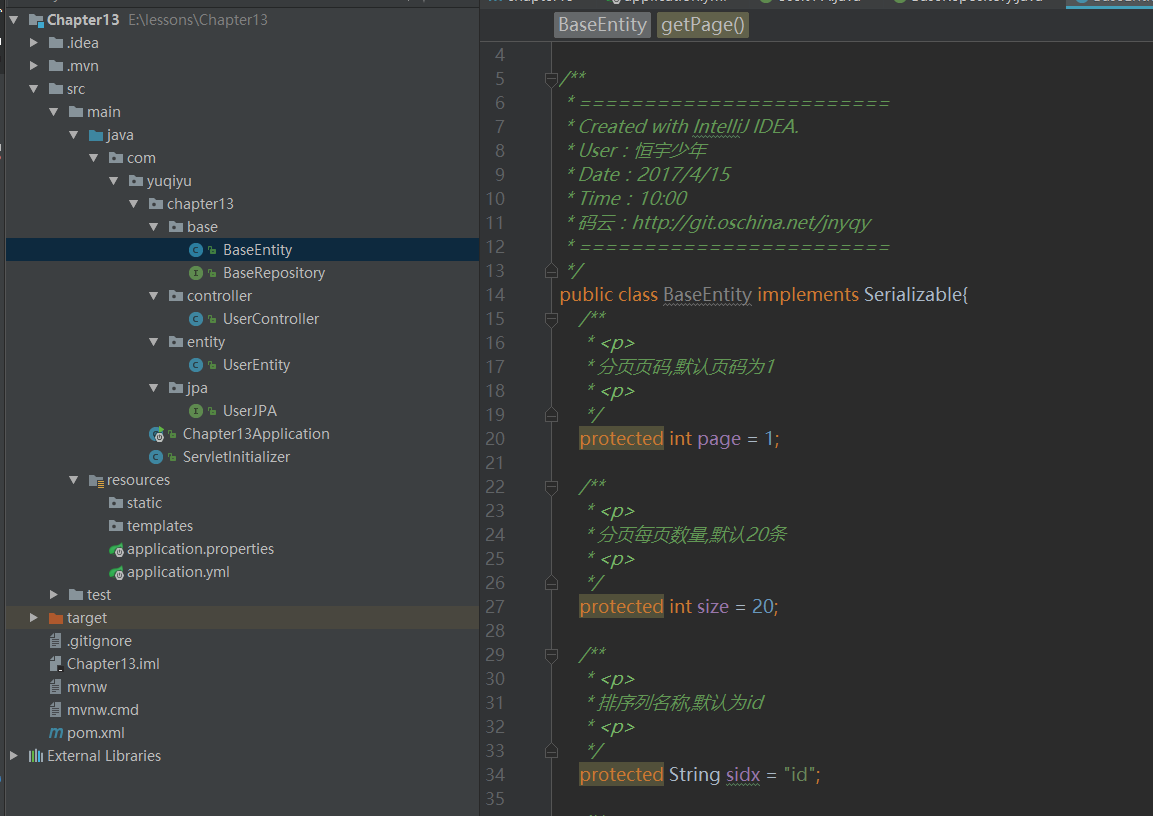Collapse the controller package arrow
The image size is (1153, 816).
pyautogui.click(x=153, y=296)
